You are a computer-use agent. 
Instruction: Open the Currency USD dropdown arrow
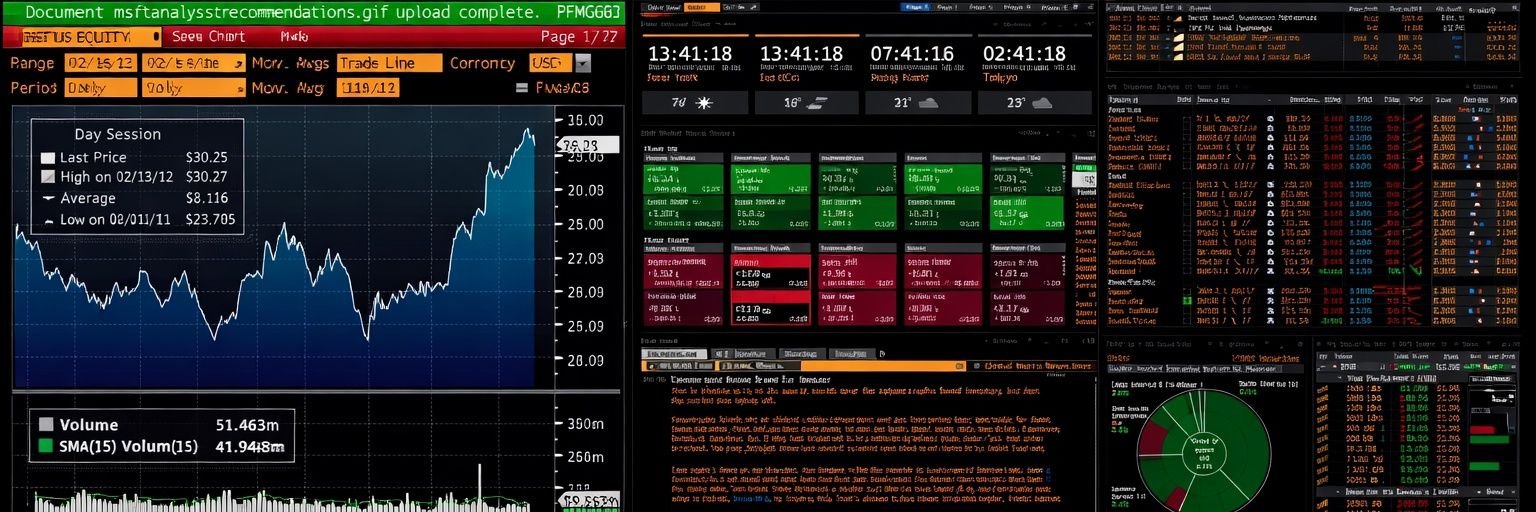[582, 63]
